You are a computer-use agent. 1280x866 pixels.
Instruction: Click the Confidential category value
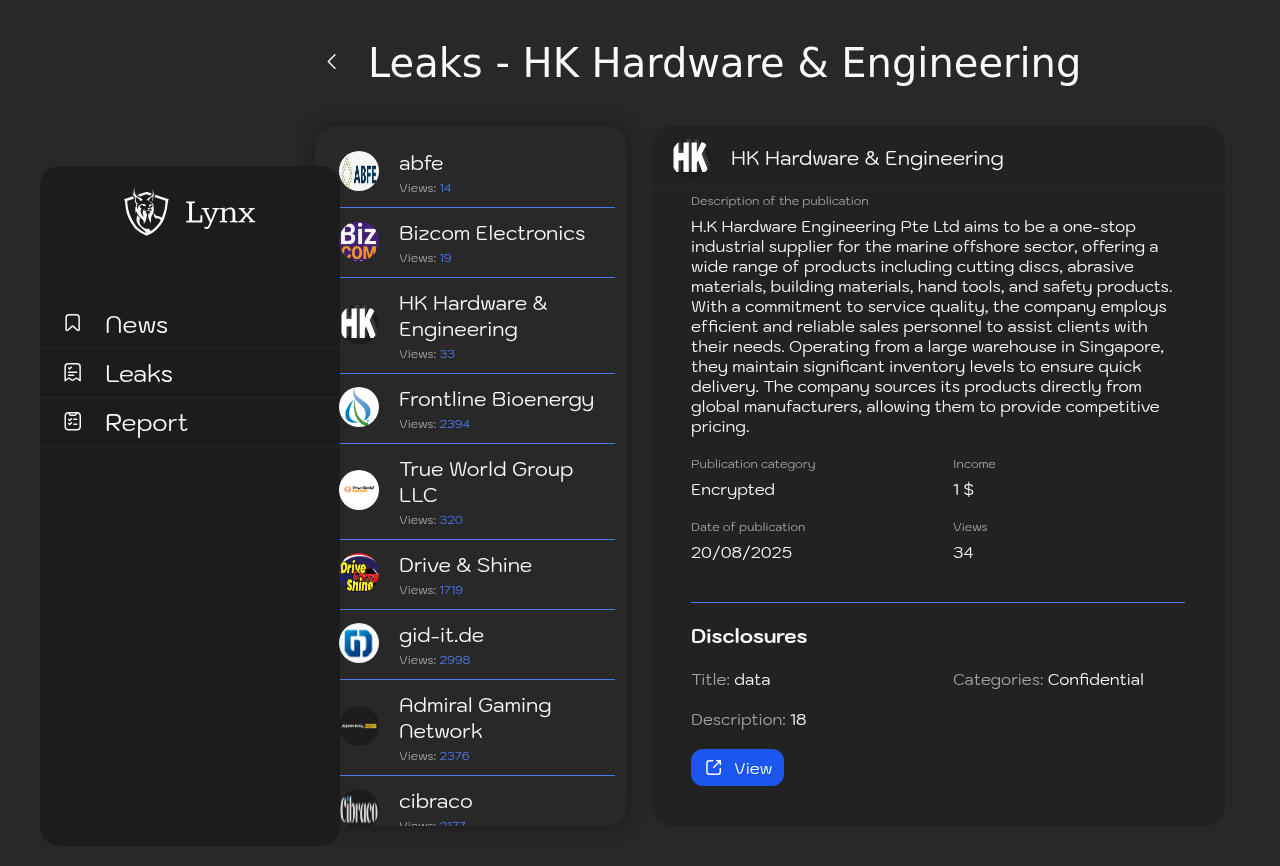click(x=1096, y=680)
